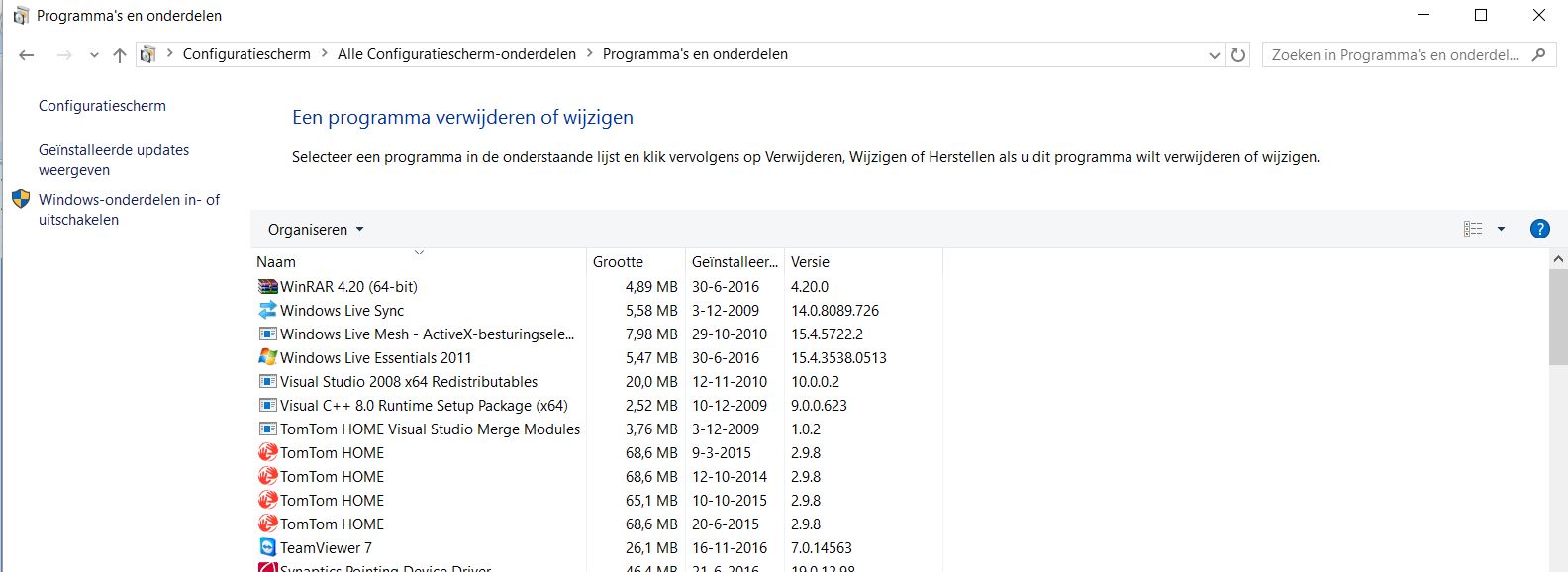The height and width of the screenshot is (572, 1568).
Task: Click the Windows Live Essentials 2011 icon
Action: (267, 358)
